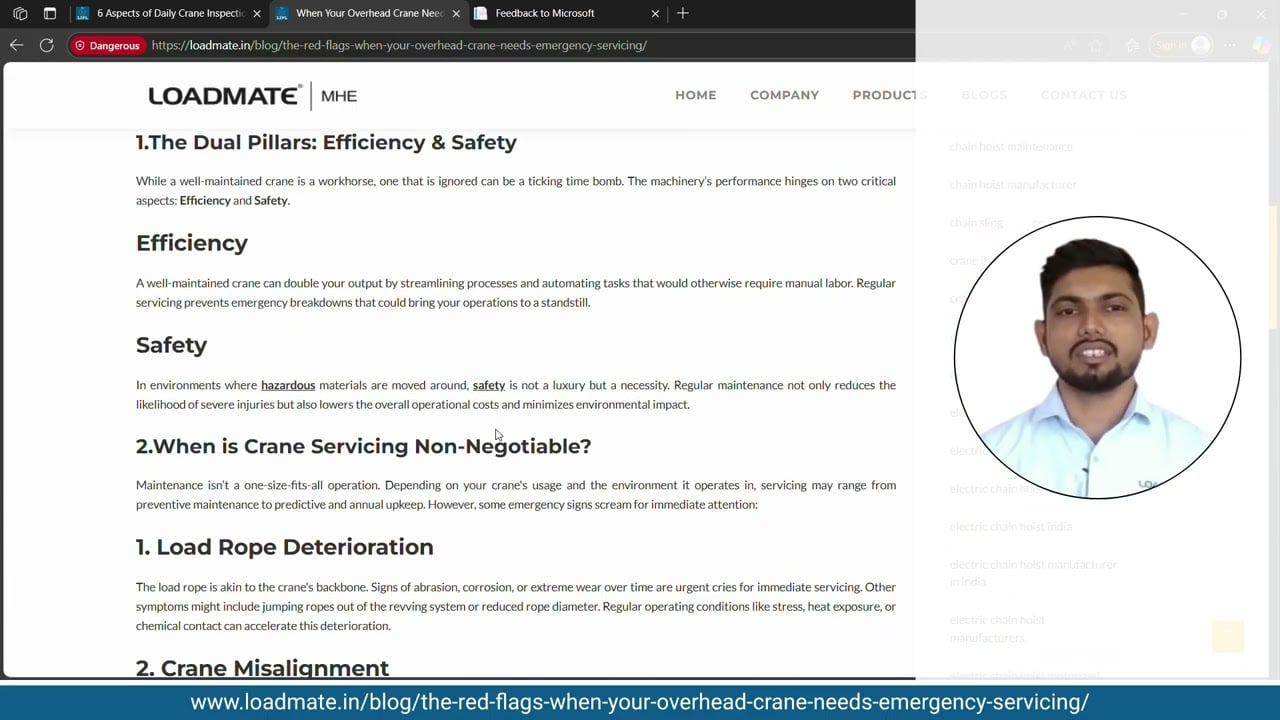Open the "chain sling" tag link

coord(976,223)
